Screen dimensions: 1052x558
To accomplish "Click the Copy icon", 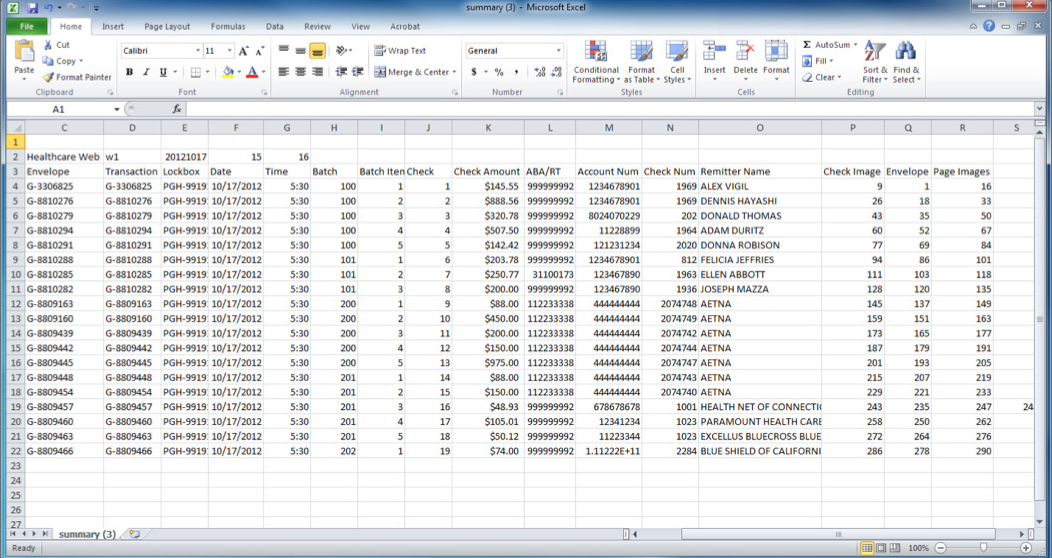I will (48, 61).
